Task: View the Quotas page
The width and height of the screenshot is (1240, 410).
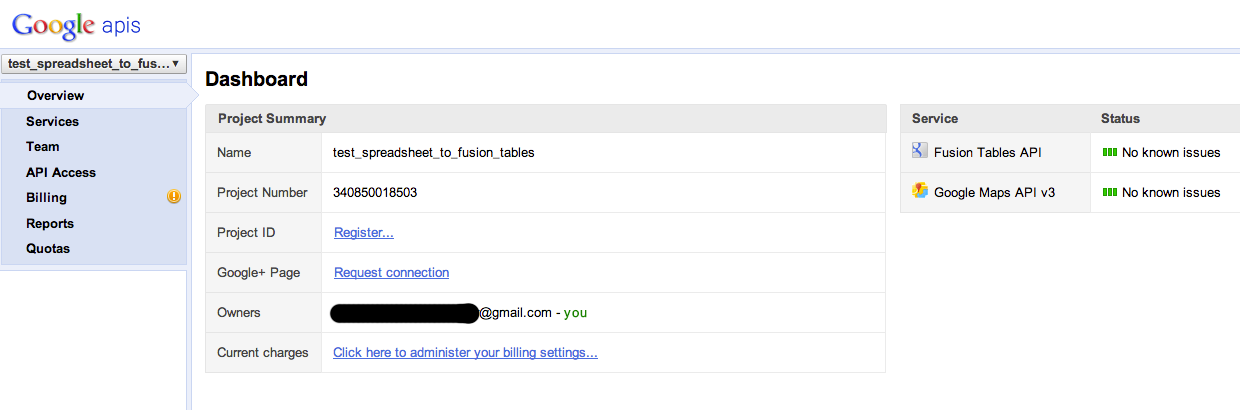Action: coord(48,248)
